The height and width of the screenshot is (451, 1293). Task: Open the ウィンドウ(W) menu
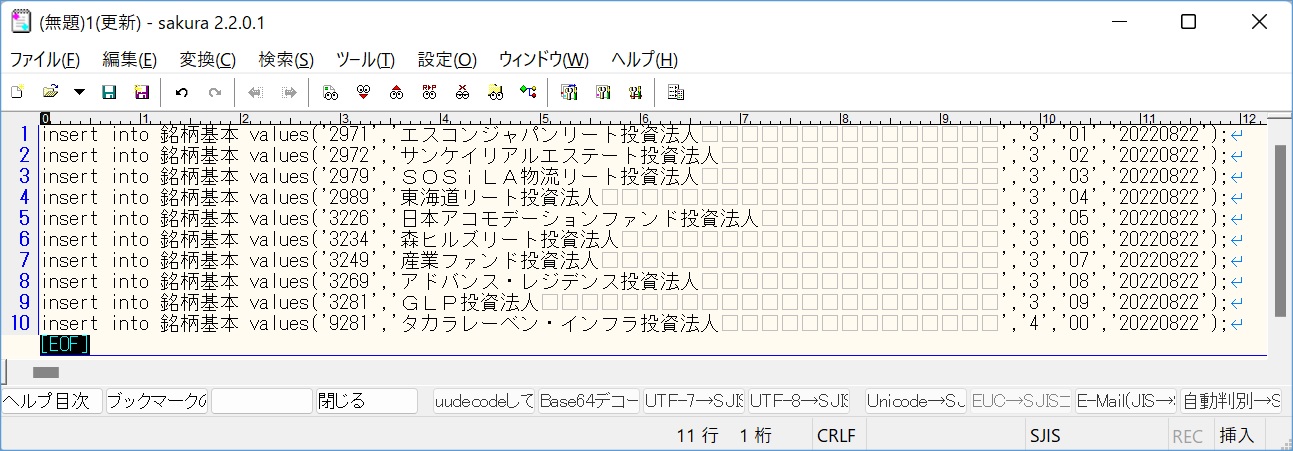coord(544,59)
